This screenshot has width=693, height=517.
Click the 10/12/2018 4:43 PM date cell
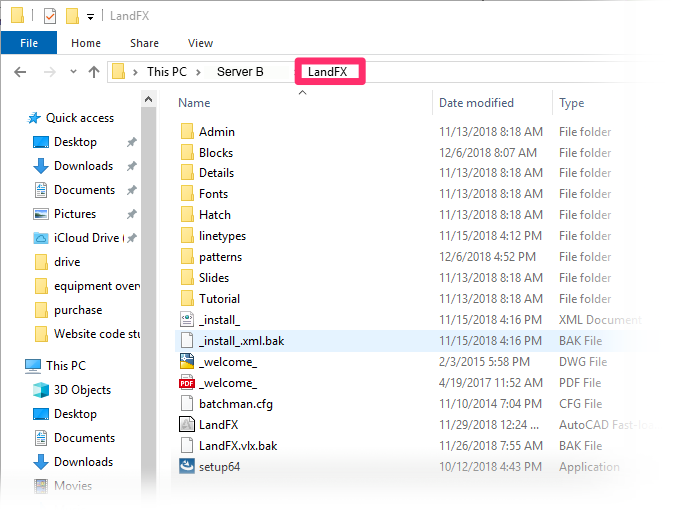pyautogui.click(x=490, y=466)
